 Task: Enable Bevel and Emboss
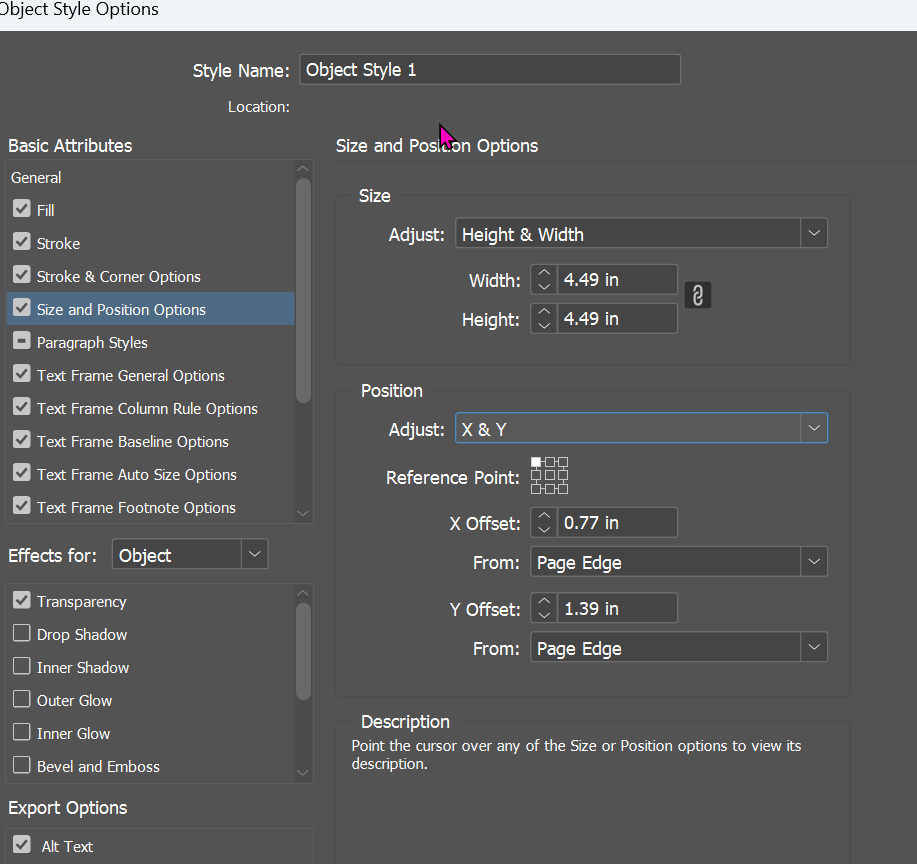tap(22, 766)
